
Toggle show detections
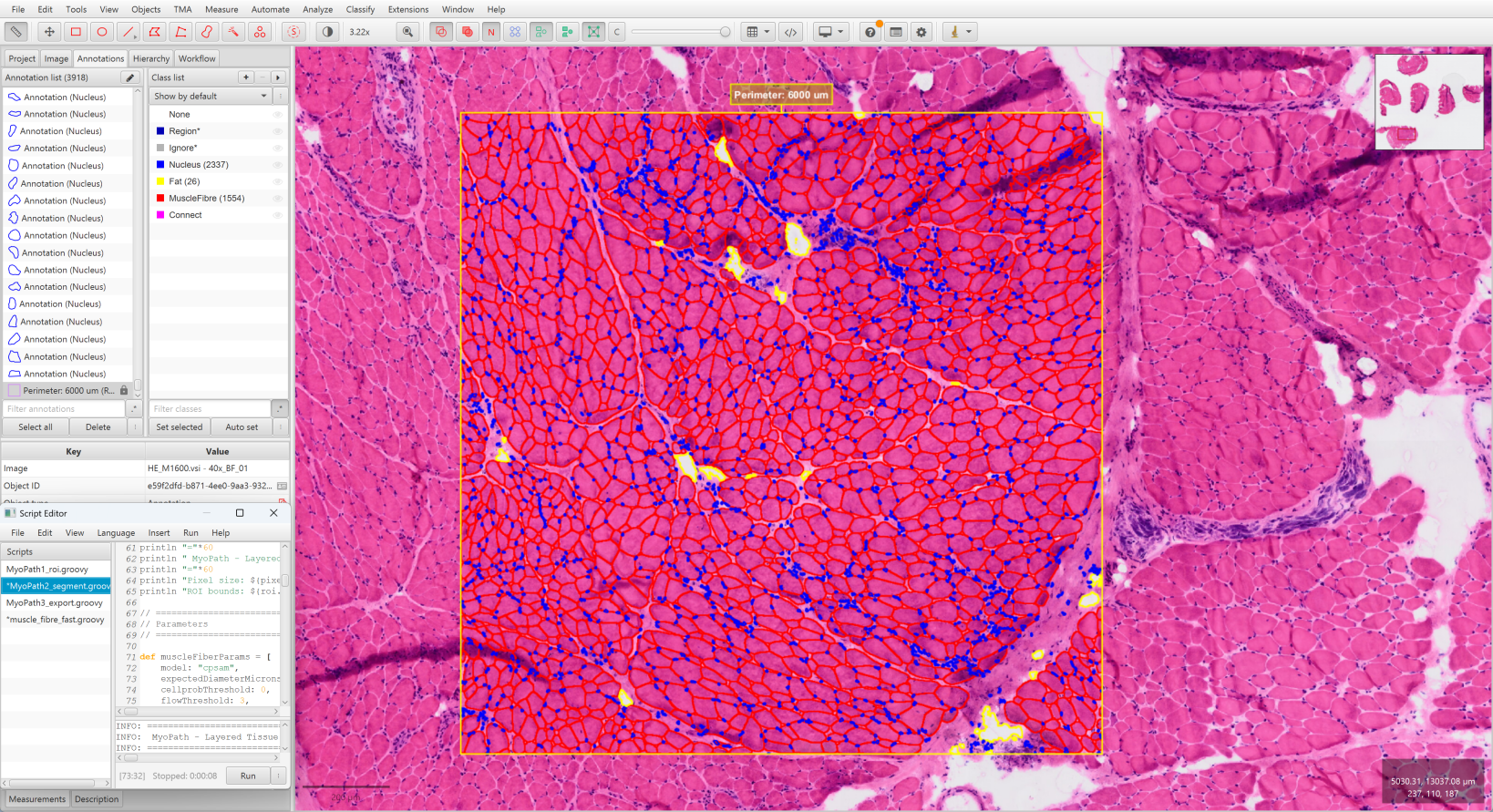(541, 32)
